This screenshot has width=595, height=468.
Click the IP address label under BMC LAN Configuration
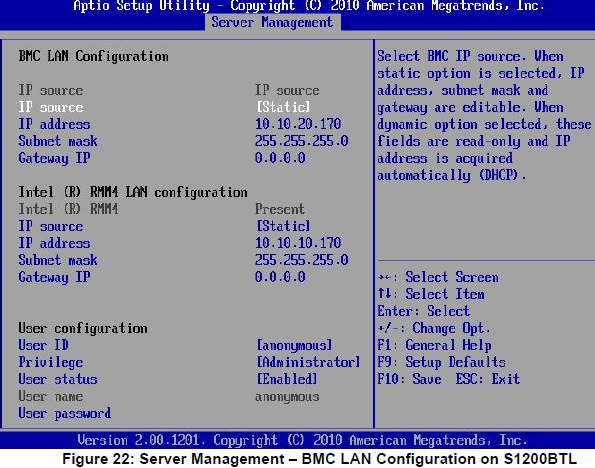tap(54, 124)
